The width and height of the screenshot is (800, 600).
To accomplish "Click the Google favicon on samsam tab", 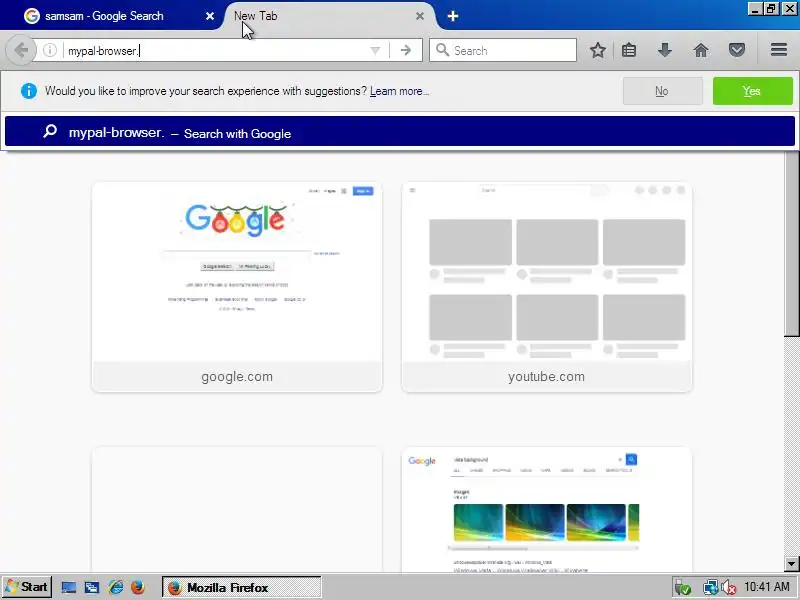I will (32, 16).
